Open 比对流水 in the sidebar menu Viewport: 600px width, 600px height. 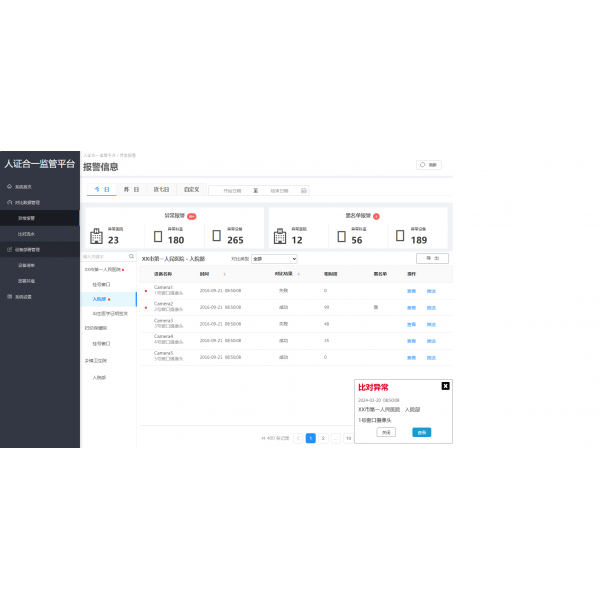coord(40,234)
